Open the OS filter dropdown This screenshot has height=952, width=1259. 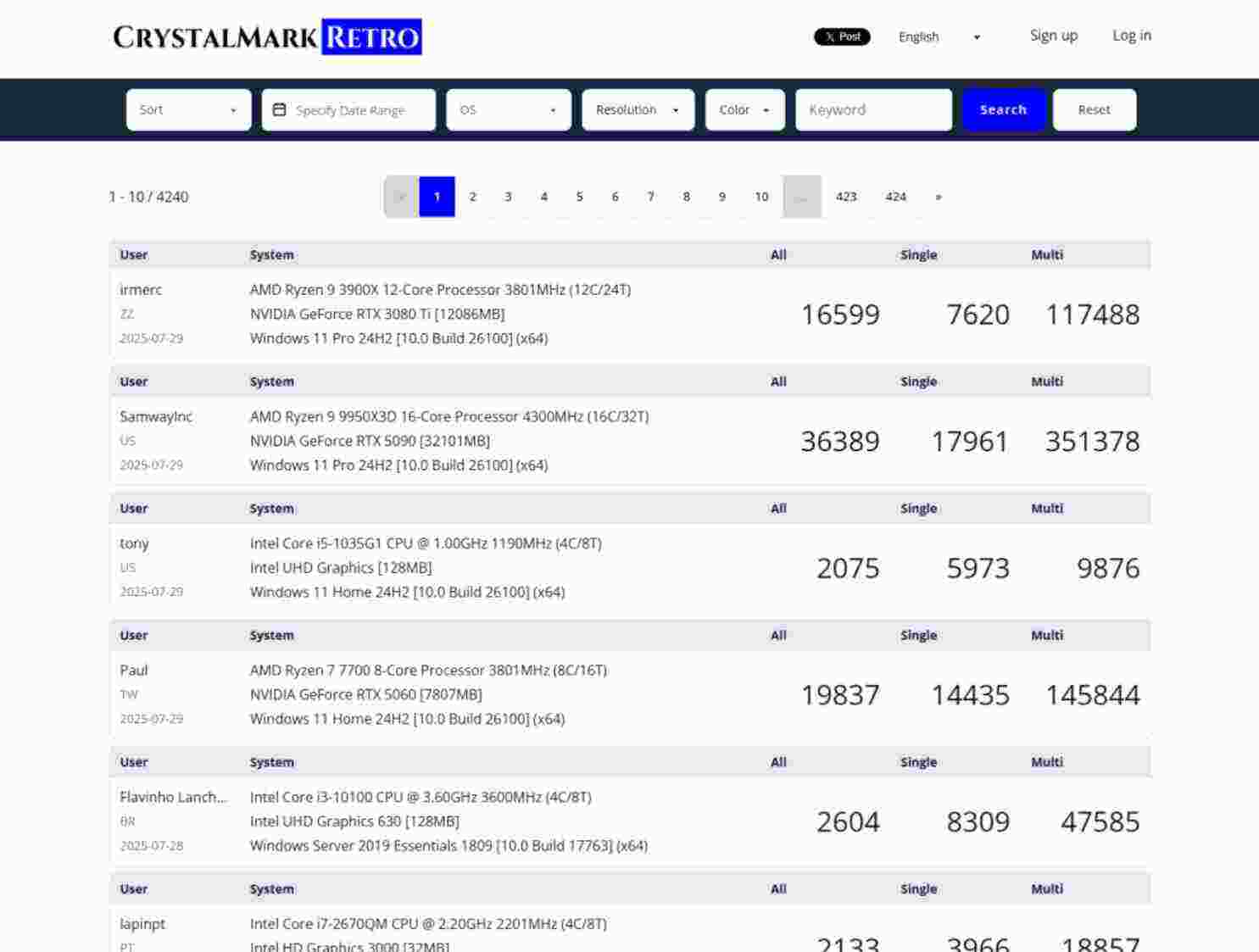click(507, 109)
